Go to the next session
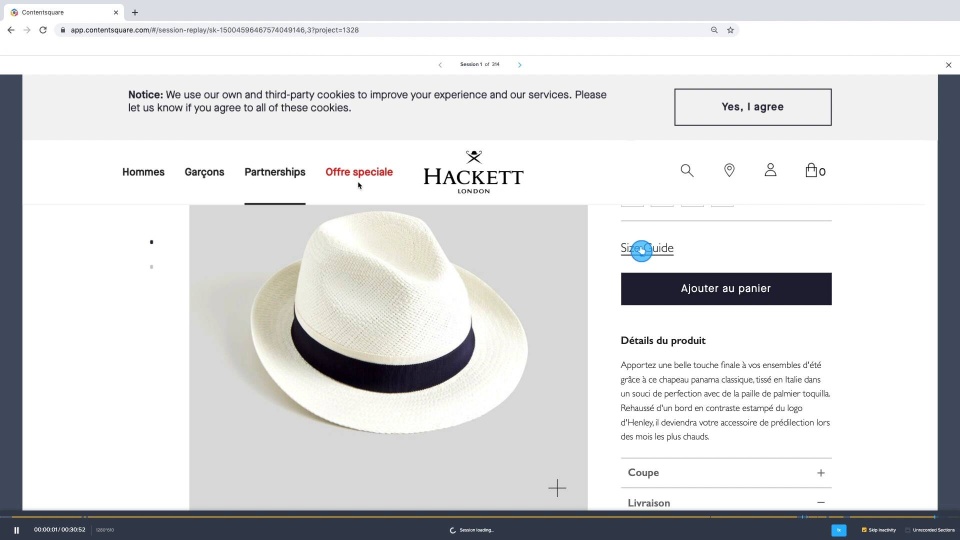 pos(520,64)
